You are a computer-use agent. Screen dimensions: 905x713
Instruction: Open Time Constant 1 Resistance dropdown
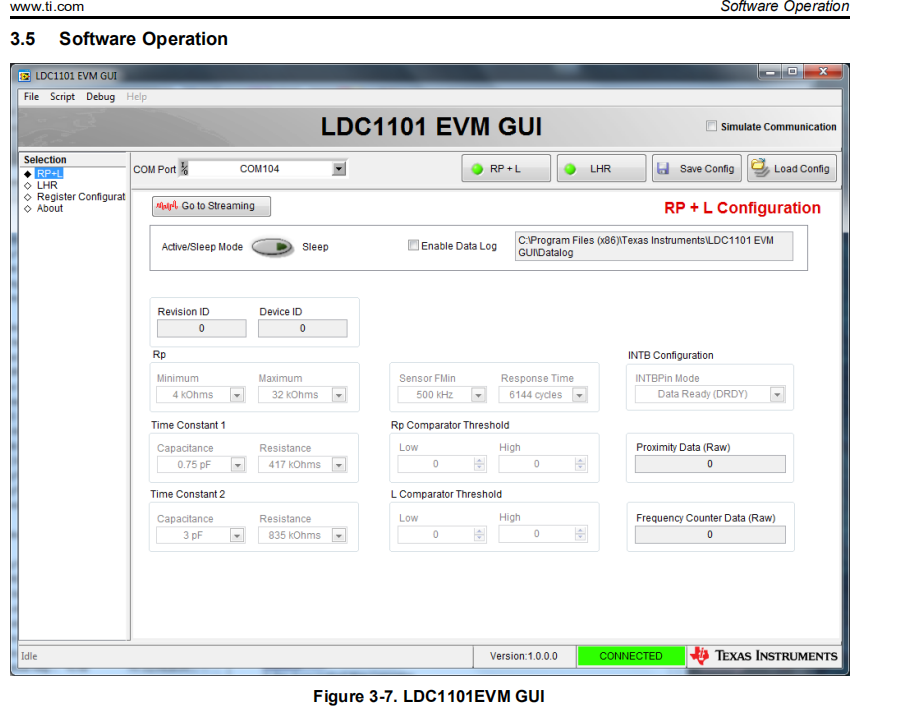click(339, 465)
